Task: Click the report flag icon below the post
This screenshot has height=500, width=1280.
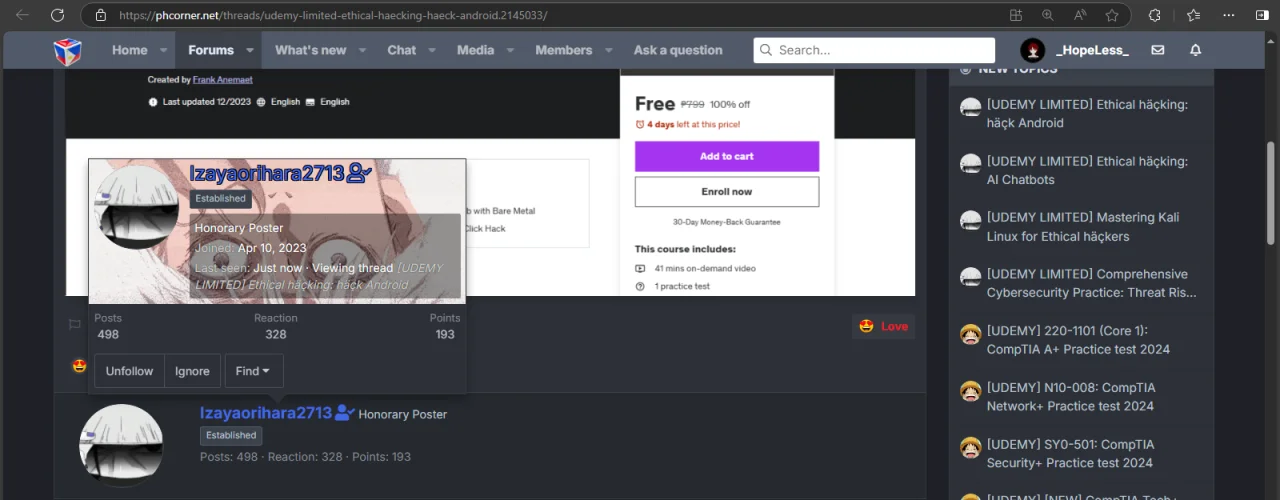Action: pos(74,325)
